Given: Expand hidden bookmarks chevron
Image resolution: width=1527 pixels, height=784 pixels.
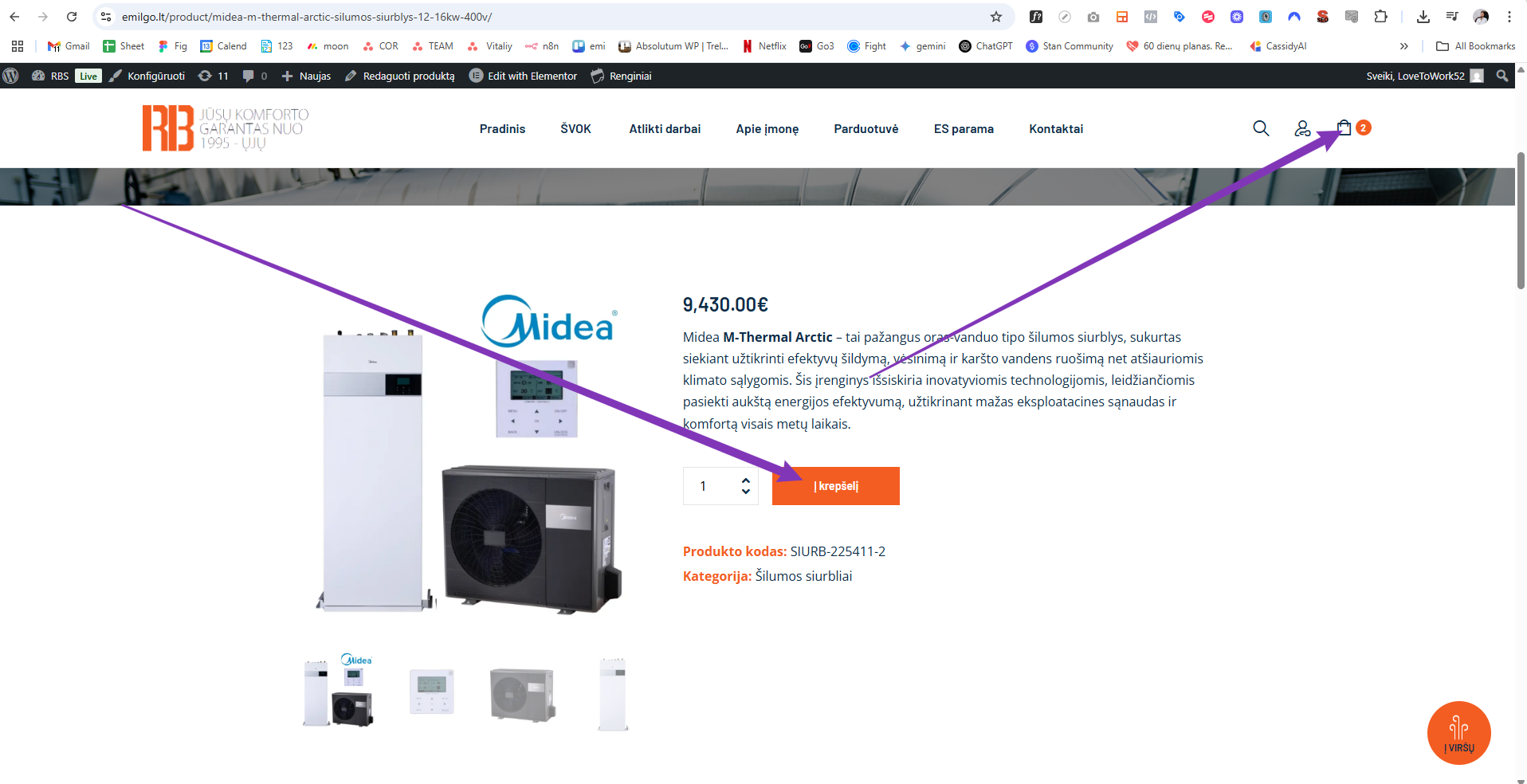Looking at the screenshot, I should click(1404, 46).
